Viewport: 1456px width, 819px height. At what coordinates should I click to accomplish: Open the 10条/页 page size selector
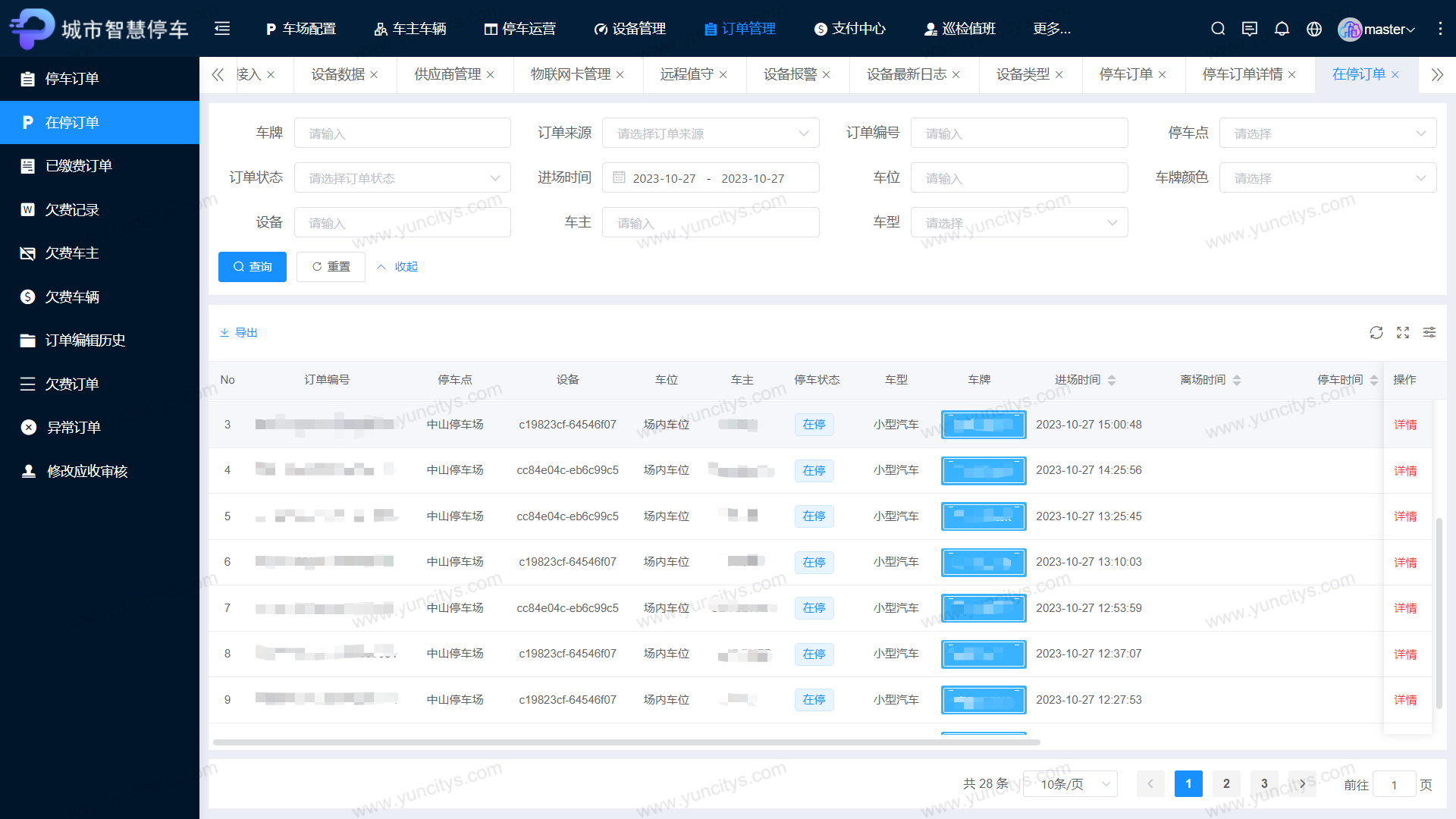click(x=1070, y=784)
